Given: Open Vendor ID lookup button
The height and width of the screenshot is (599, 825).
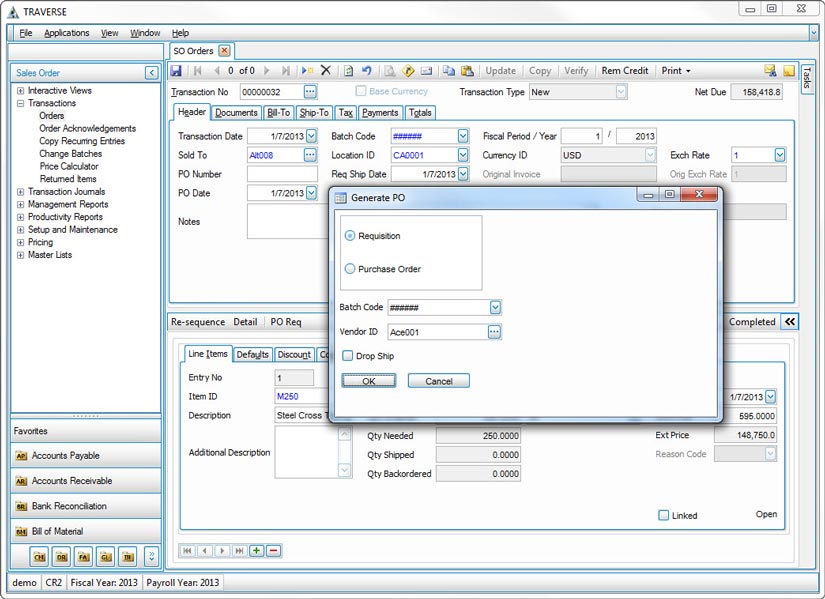Looking at the screenshot, I should [x=494, y=332].
